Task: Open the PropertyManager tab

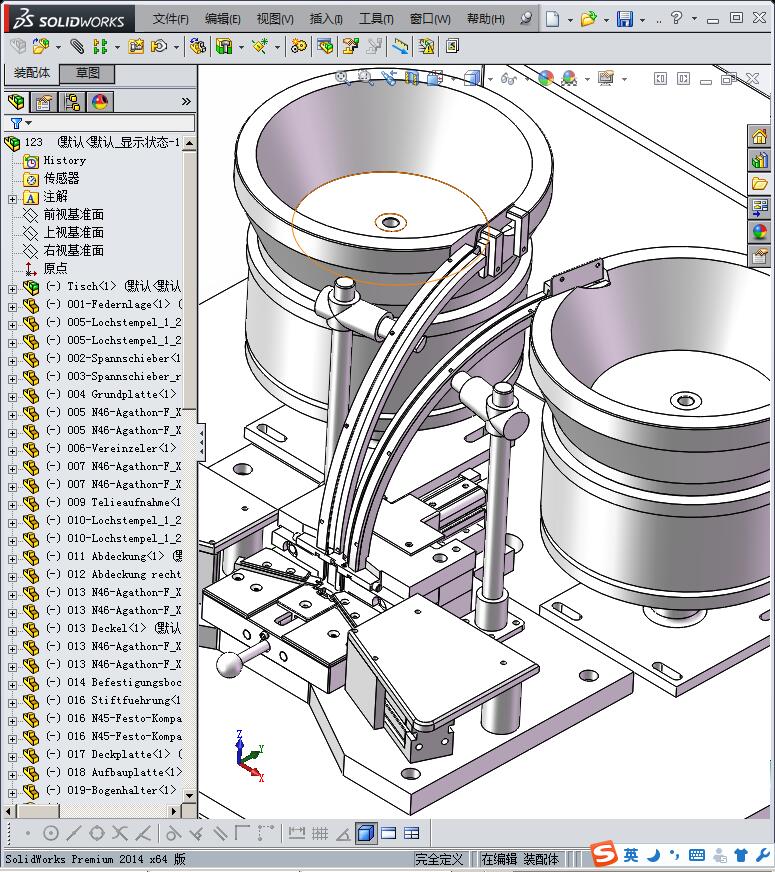Action: pyautogui.click(x=44, y=102)
